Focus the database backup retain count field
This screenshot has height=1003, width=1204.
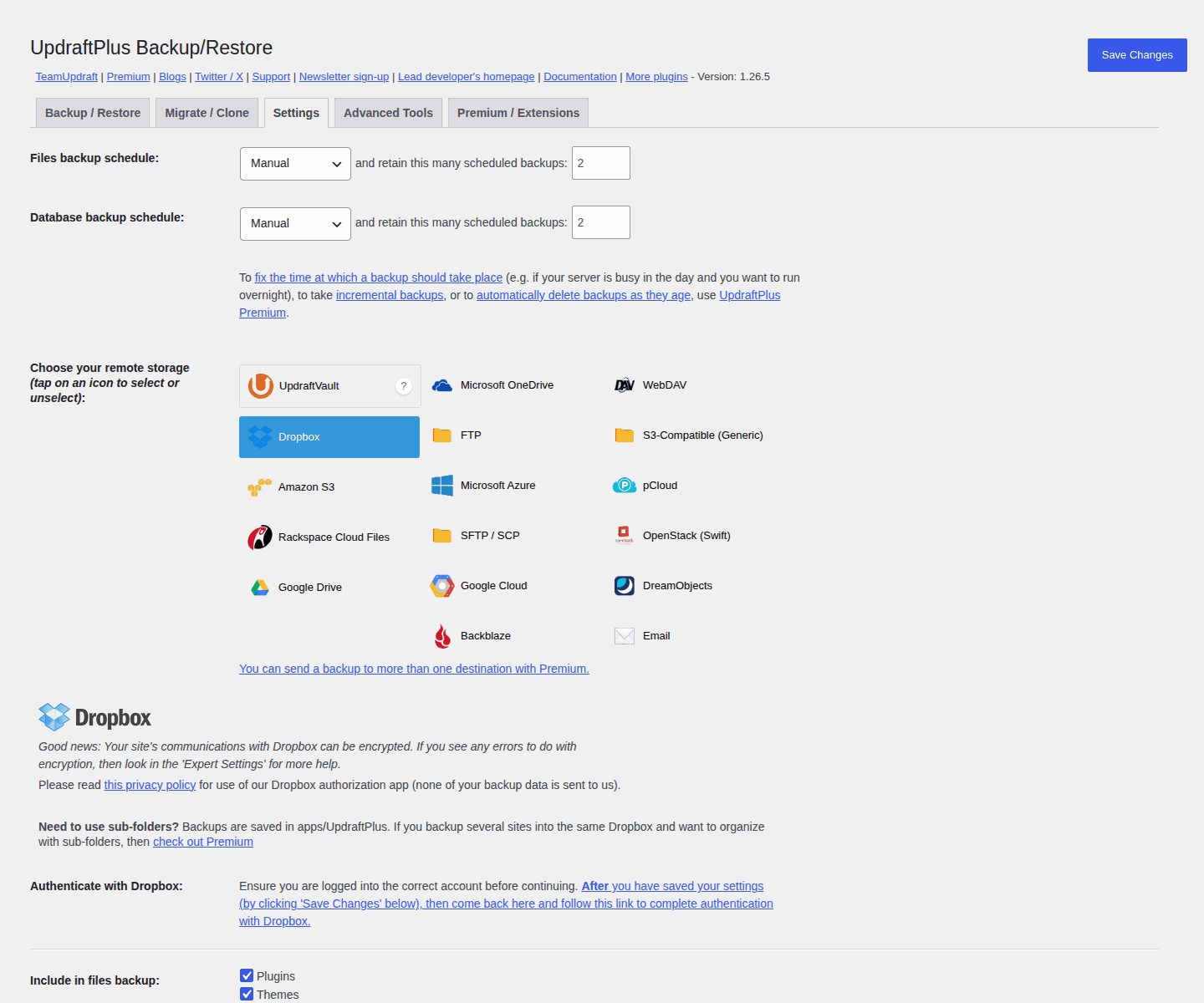[x=601, y=222]
